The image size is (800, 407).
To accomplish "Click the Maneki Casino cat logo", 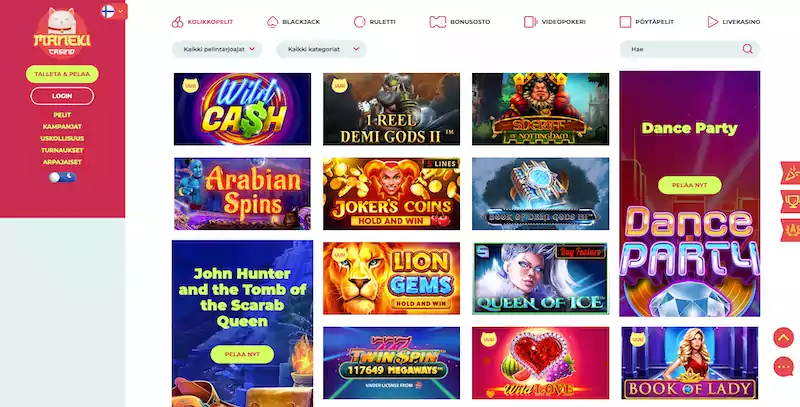I will pyautogui.click(x=62, y=32).
